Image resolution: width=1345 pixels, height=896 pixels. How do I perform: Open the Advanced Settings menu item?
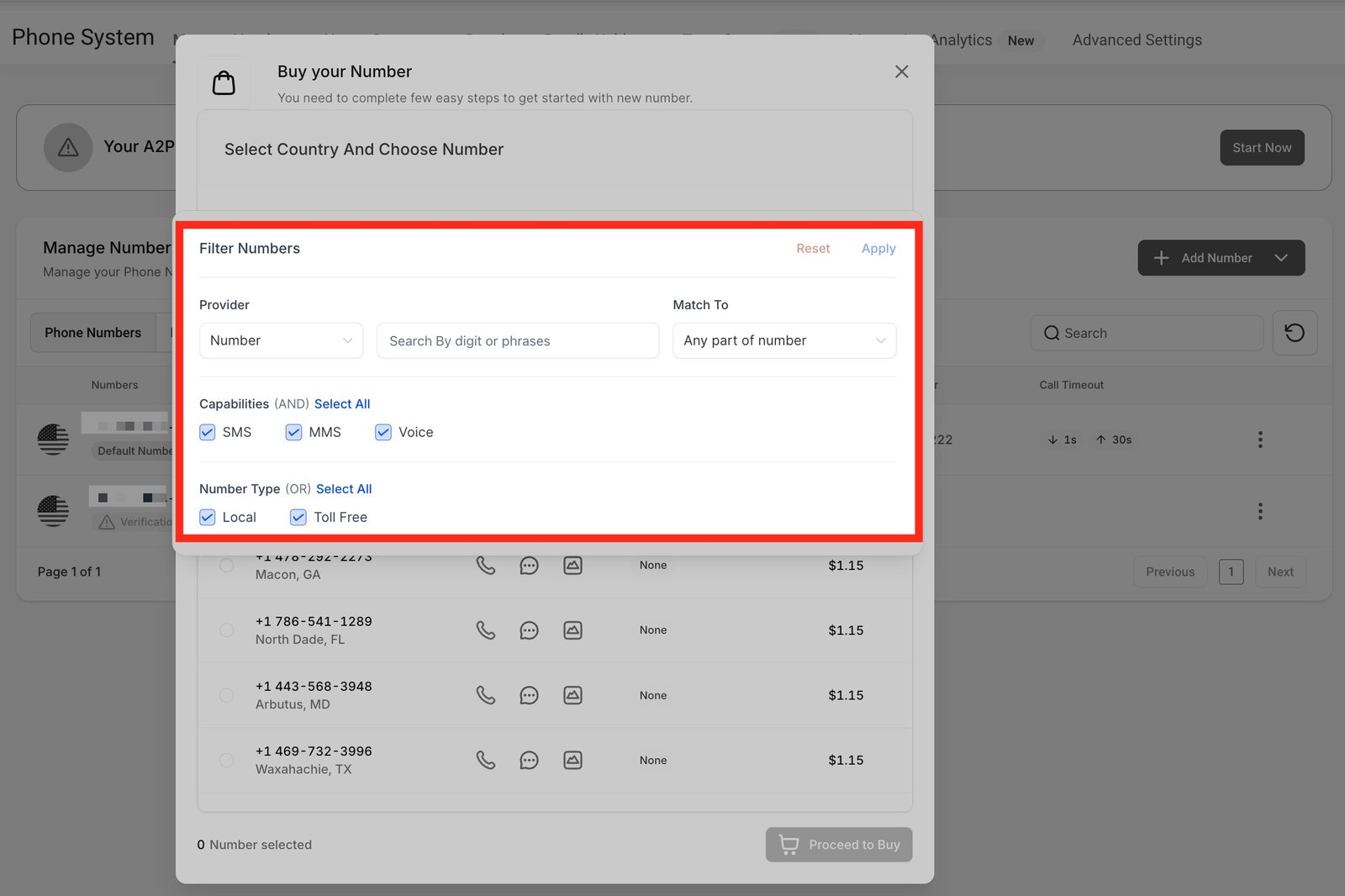pyautogui.click(x=1137, y=40)
